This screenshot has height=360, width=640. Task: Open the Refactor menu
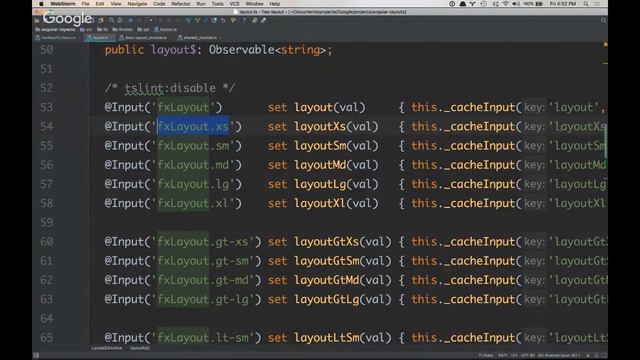(180, 4)
